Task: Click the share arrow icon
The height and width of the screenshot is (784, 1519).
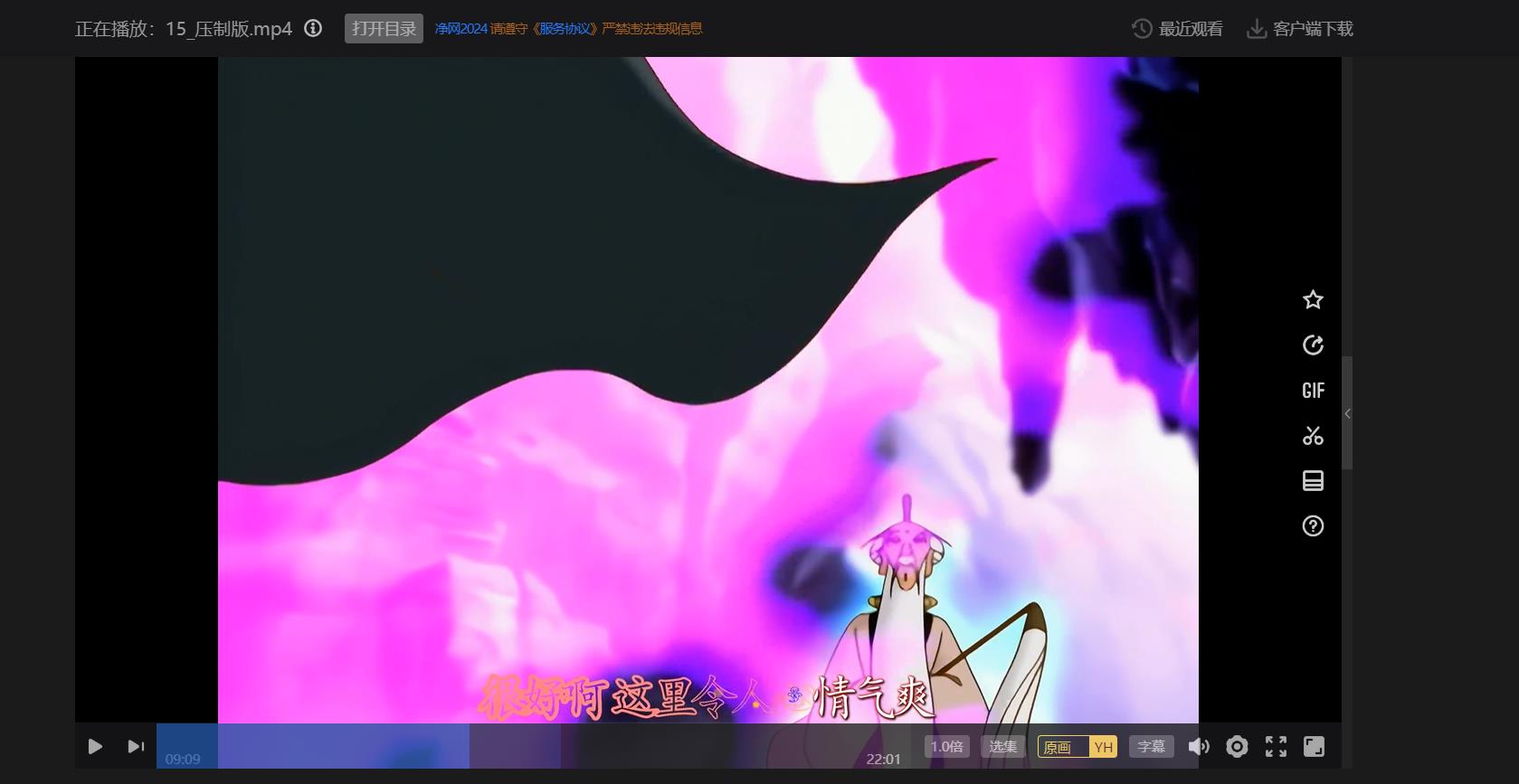Action: (1313, 345)
